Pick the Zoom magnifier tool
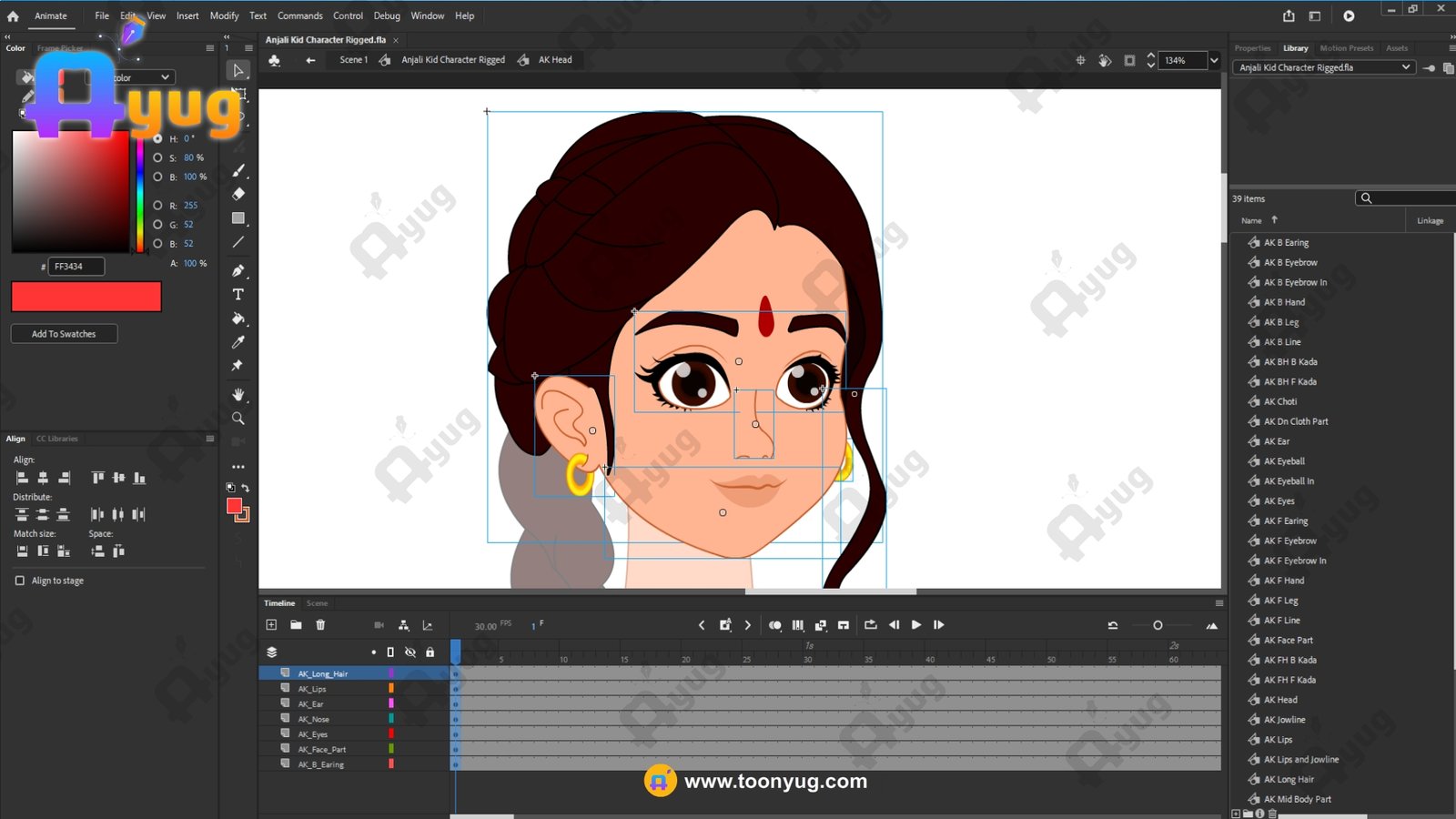 (x=238, y=419)
